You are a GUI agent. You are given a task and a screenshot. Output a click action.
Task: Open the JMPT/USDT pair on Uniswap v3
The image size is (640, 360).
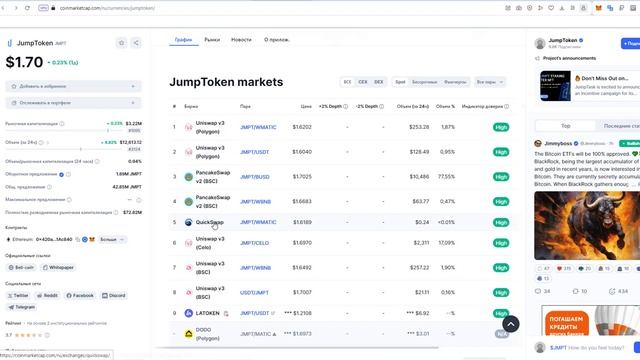tap(254, 152)
